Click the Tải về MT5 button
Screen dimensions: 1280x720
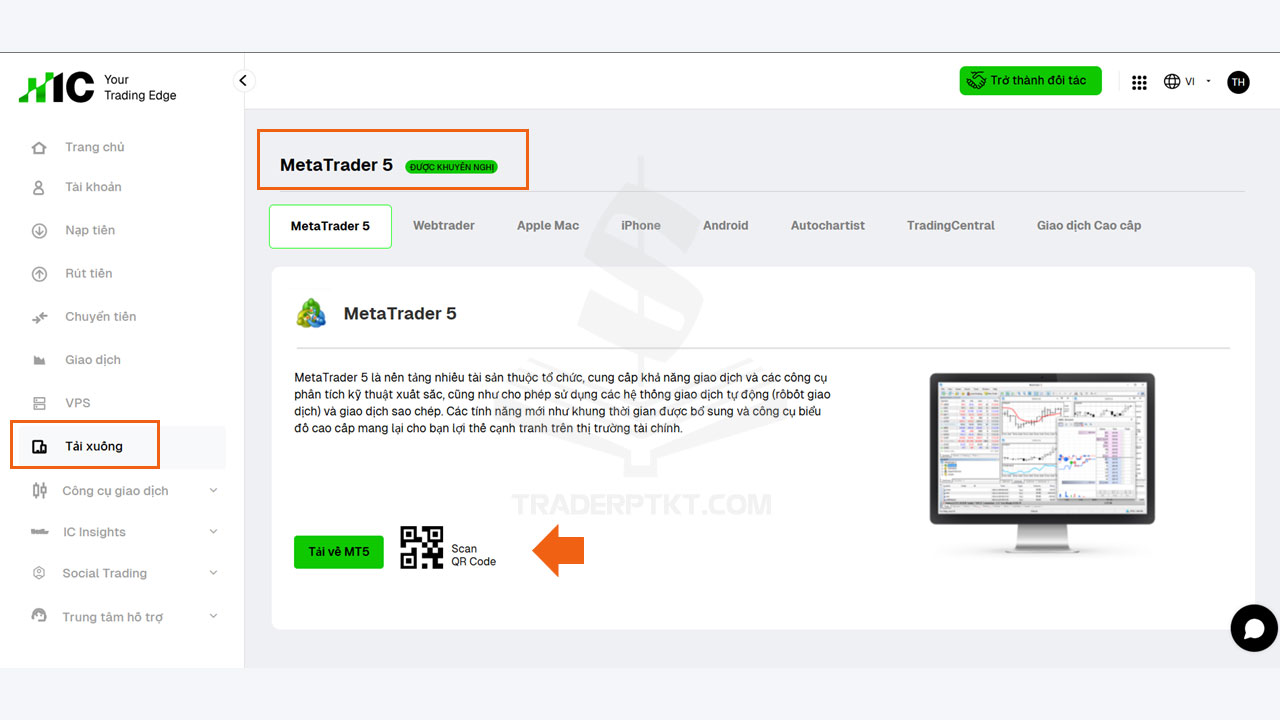pyautogui.click(x=339, y=552)
